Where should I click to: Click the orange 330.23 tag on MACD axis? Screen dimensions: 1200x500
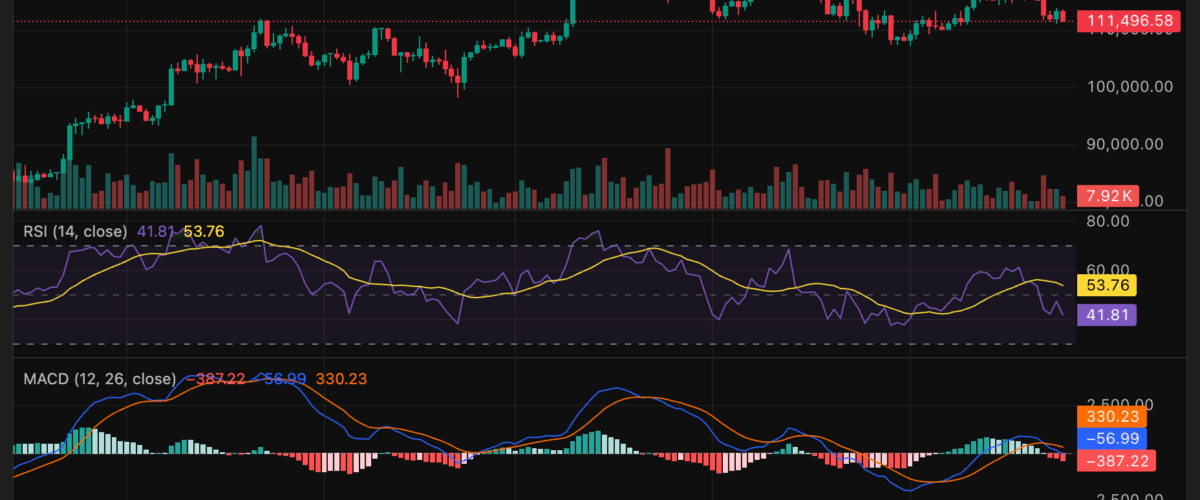point(1112,415)
